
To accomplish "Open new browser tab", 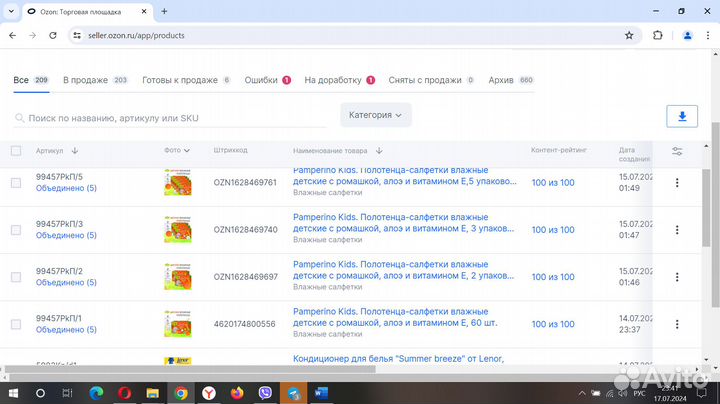I will [x=164, y=11].
